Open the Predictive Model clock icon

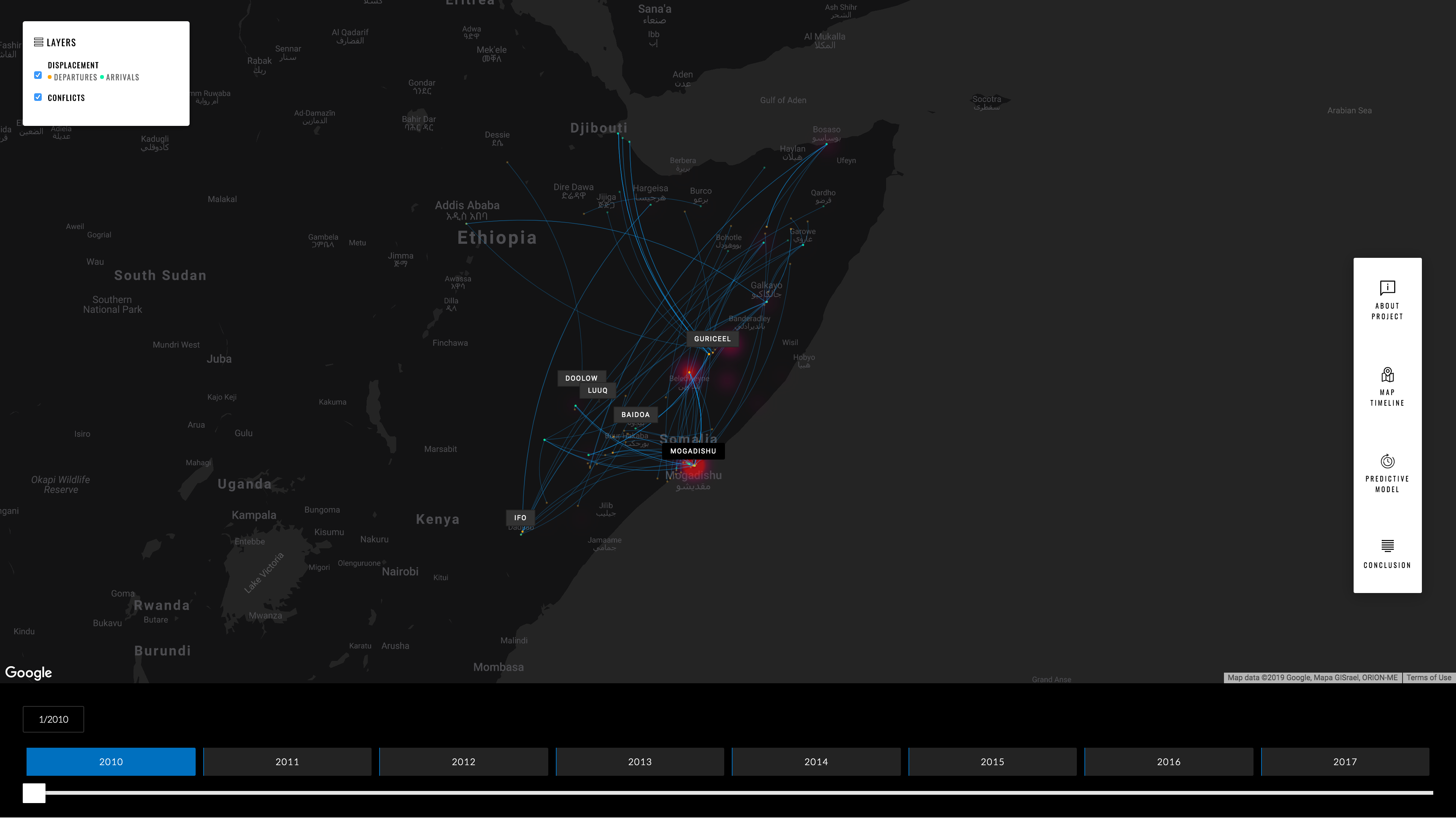point(1387,461)
